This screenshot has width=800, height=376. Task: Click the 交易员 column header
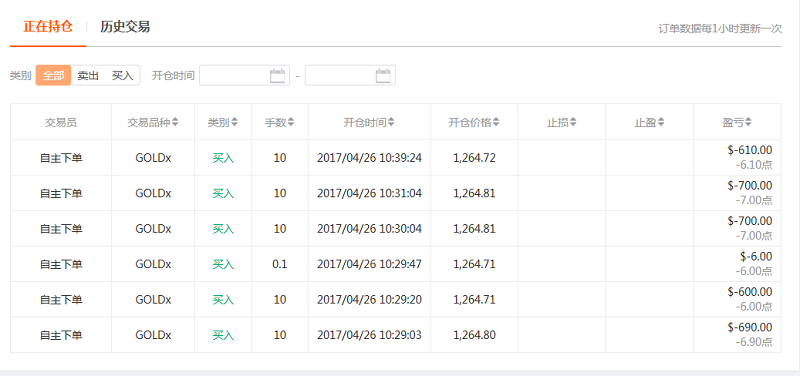(61, 122)
